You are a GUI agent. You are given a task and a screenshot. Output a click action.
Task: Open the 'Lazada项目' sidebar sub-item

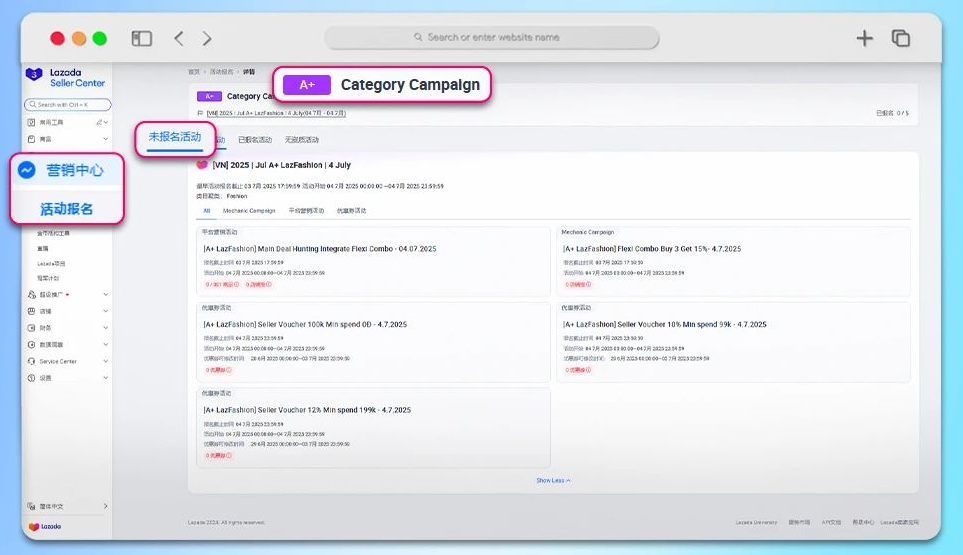(x=51, y=263)
